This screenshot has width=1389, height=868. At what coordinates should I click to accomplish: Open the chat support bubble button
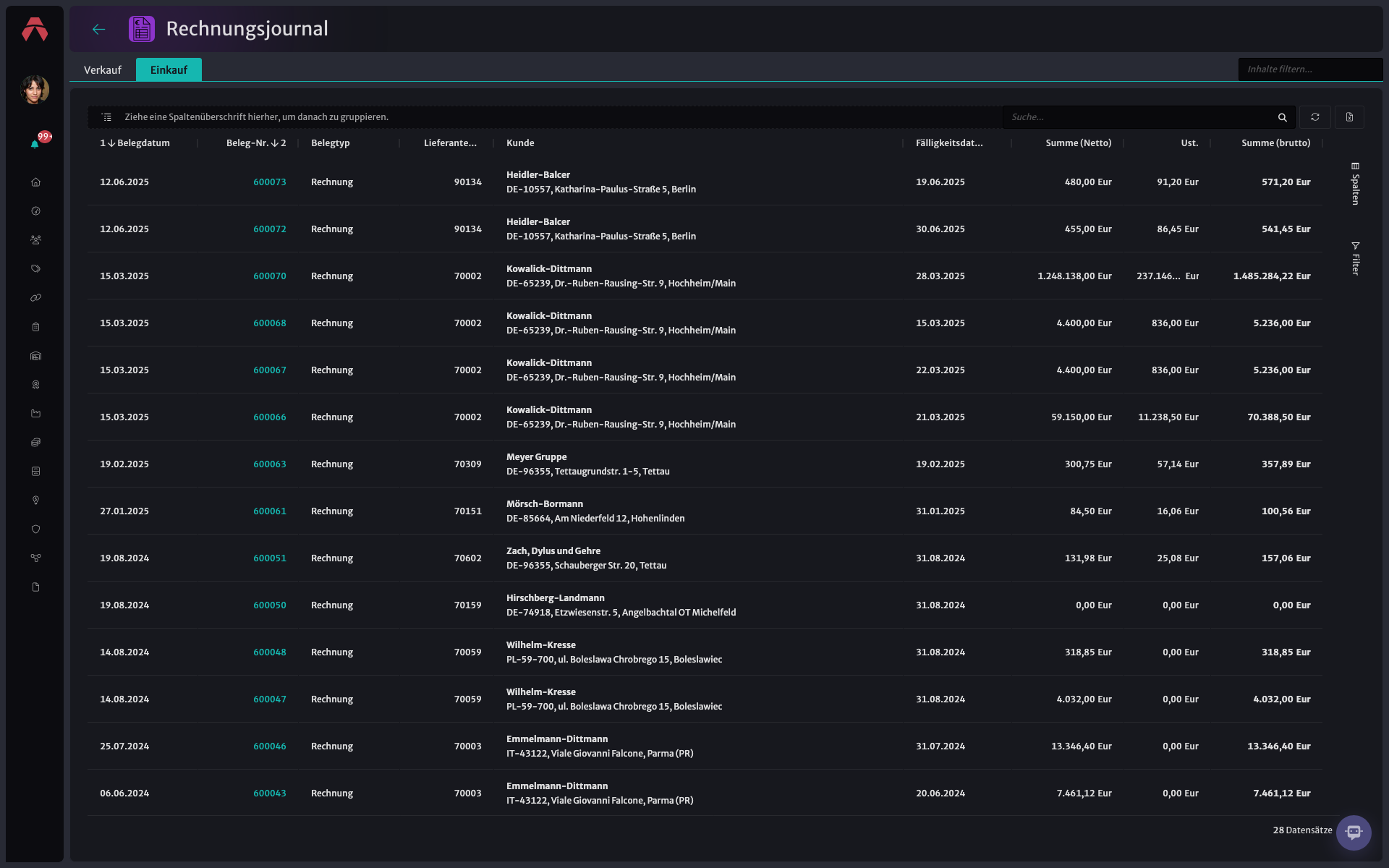pos(1354,833)
